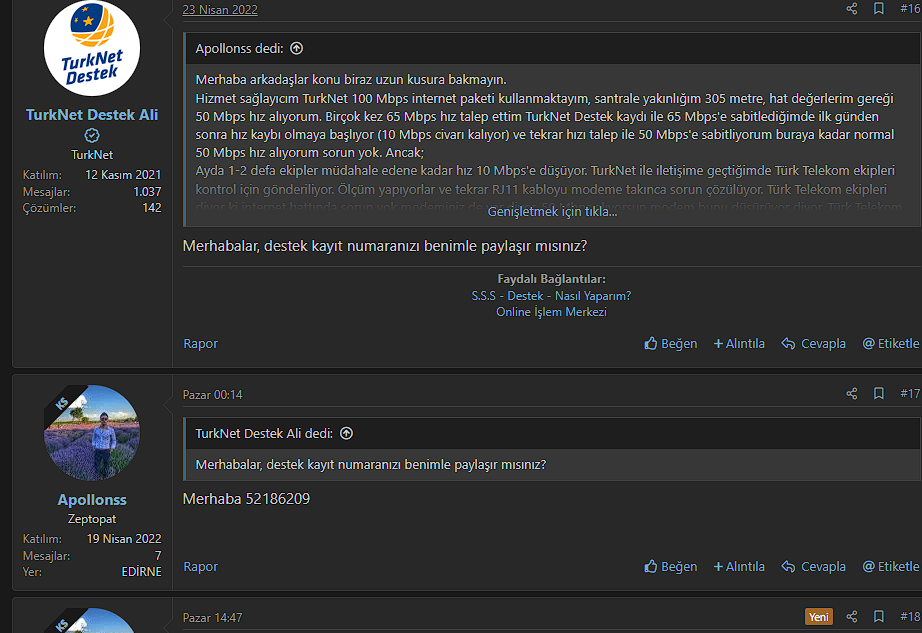
Task: Multi-quote post #16 with Alıntıla
Action: pos(739,343)
